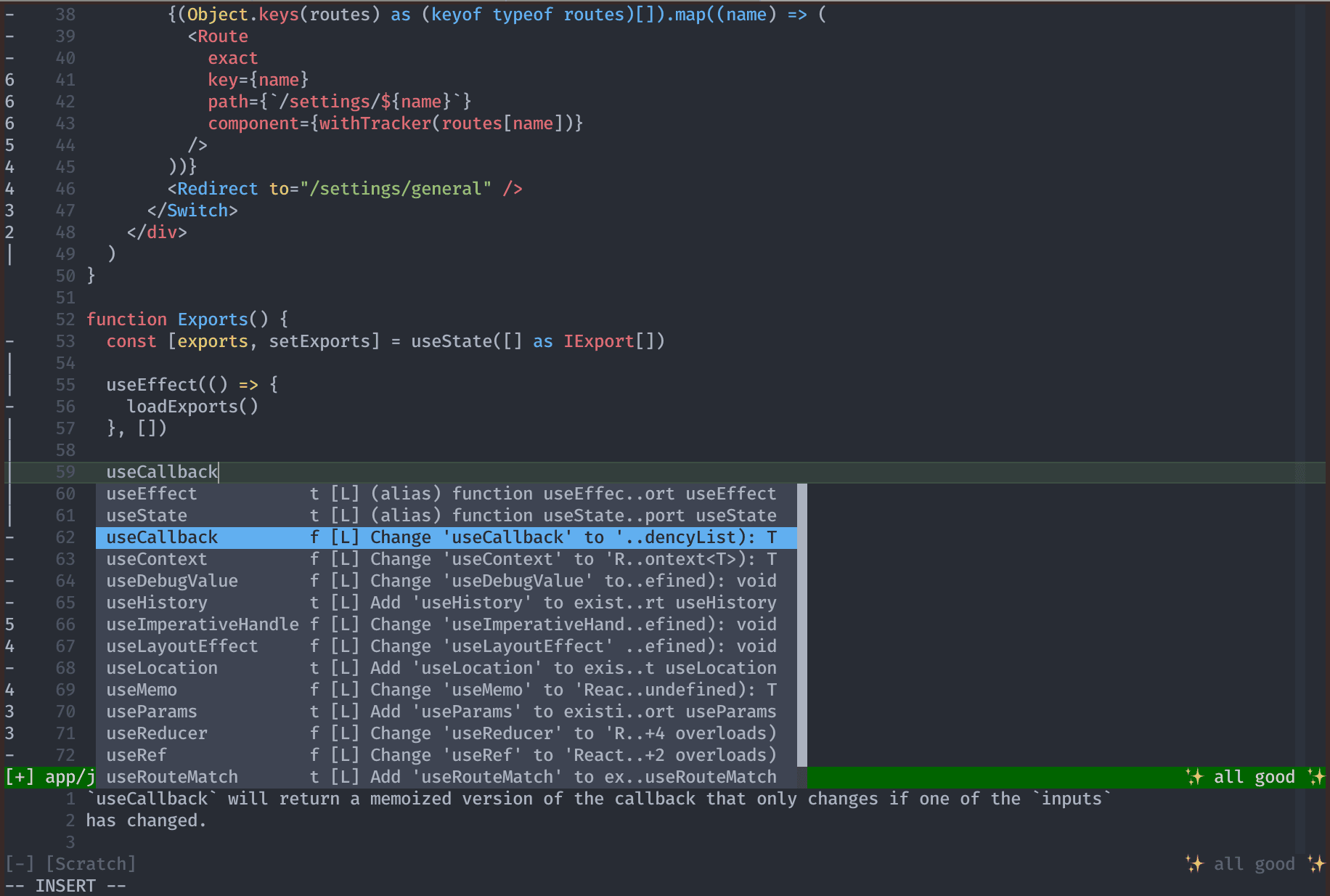This screenshot has width=1330, height=896.
Task: Click left sparkle icon in Scratch status line
Action: 1194,864
